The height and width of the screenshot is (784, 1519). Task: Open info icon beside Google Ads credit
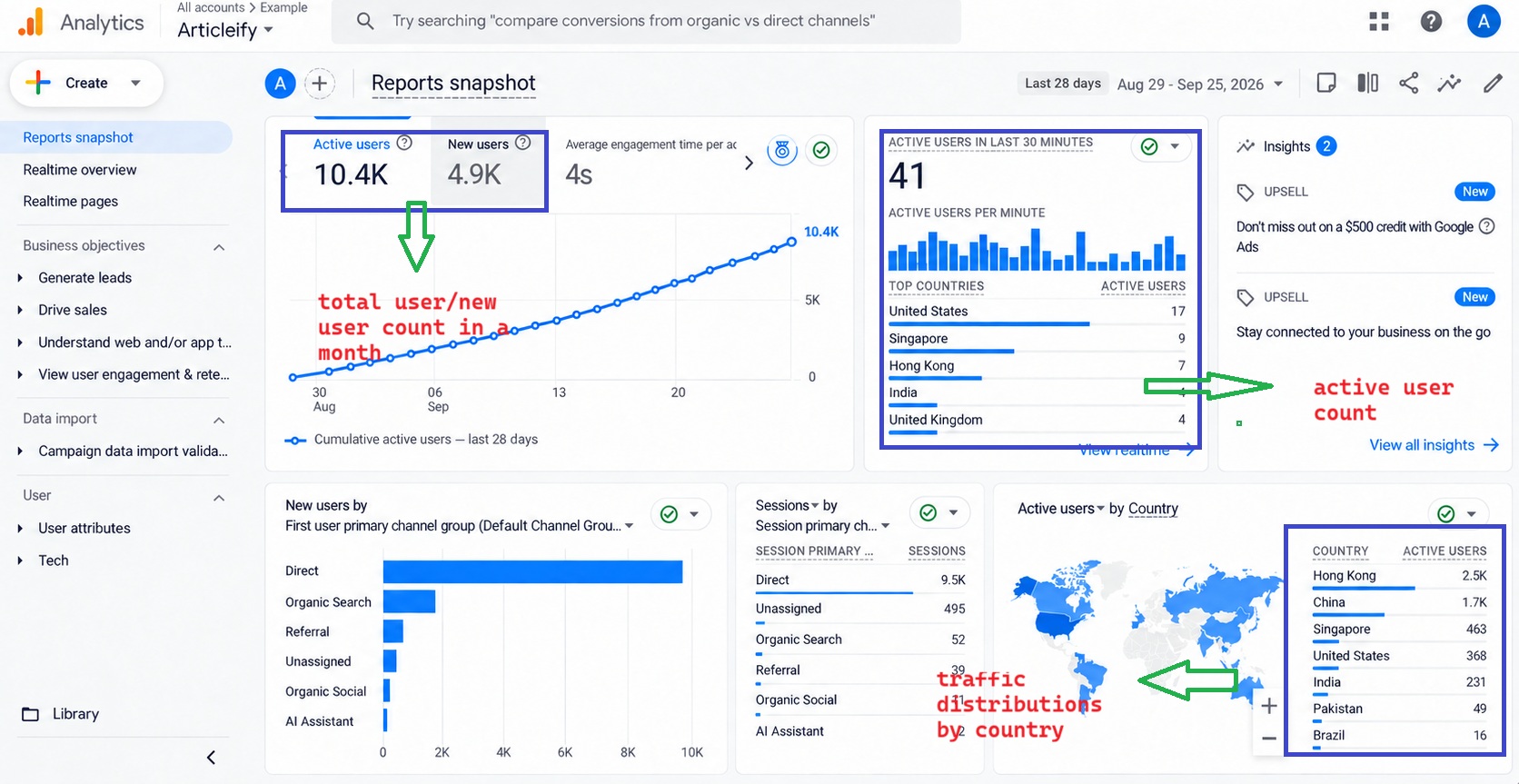point(1486,226)
